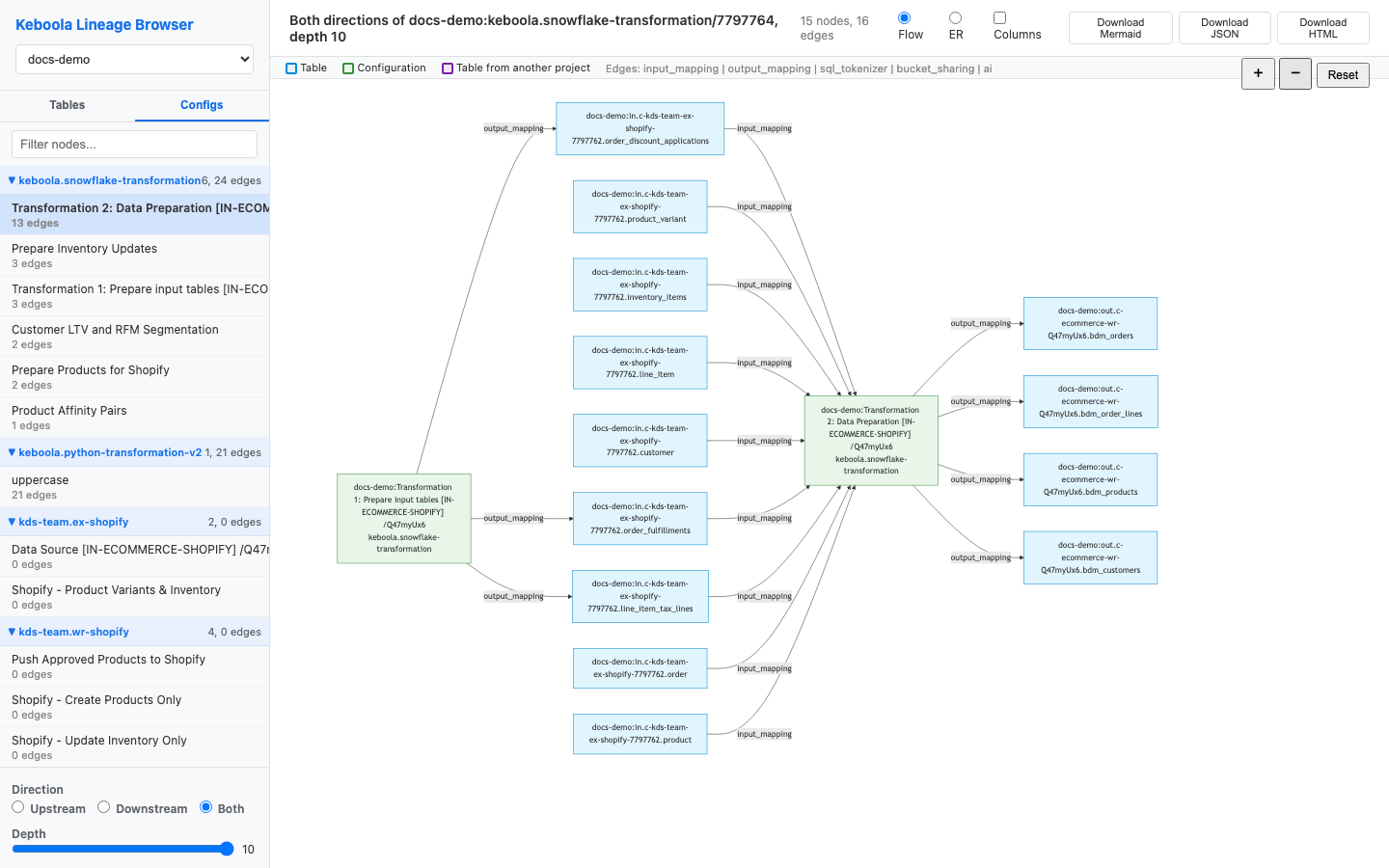Select Transformation 2: Data Preparation config row
The width and height of the screenshot is (1389, 868).
(134, 214)
